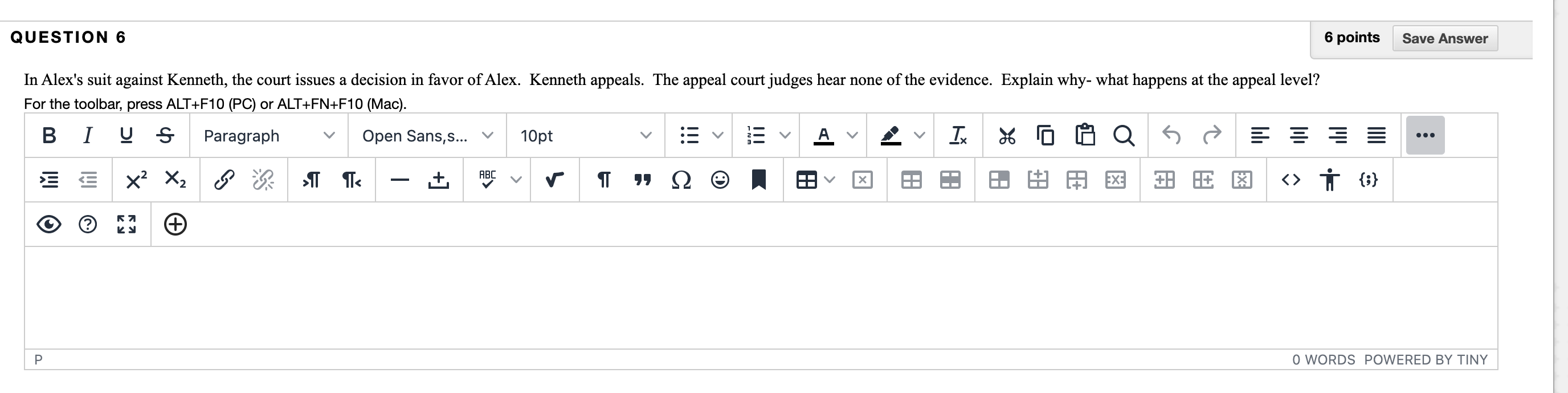Open table properties
This screenshot has height=393, width=1568.
click(911, 180)
